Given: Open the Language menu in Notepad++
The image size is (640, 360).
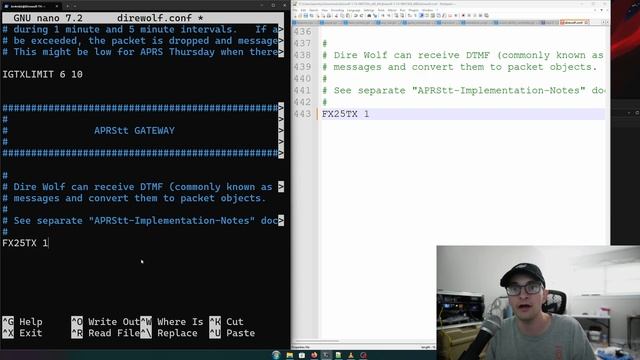Looking at the screenshot, I should pyautogui.click(x=353, y=10).
